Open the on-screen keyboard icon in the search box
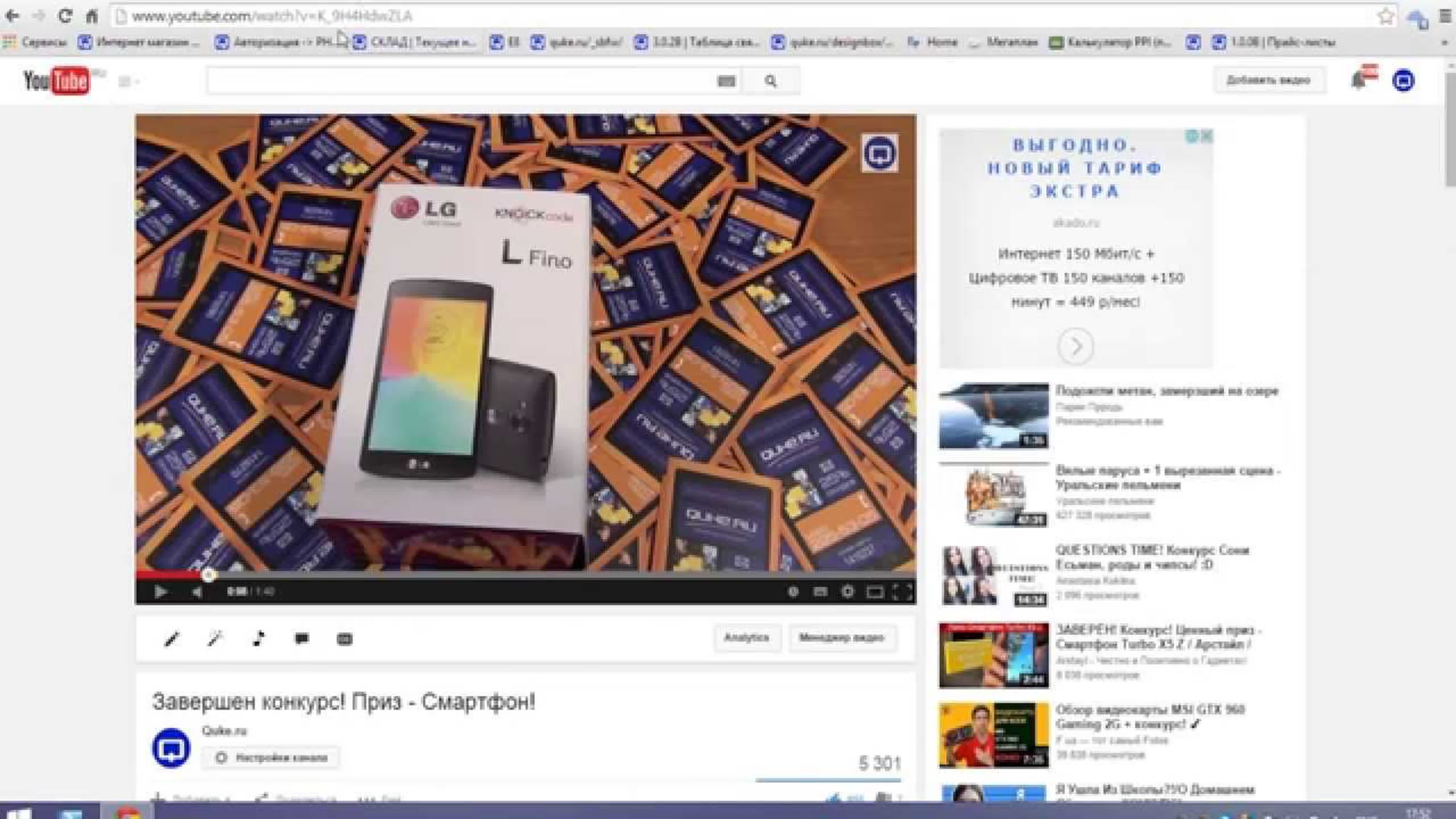 point(726,81)
